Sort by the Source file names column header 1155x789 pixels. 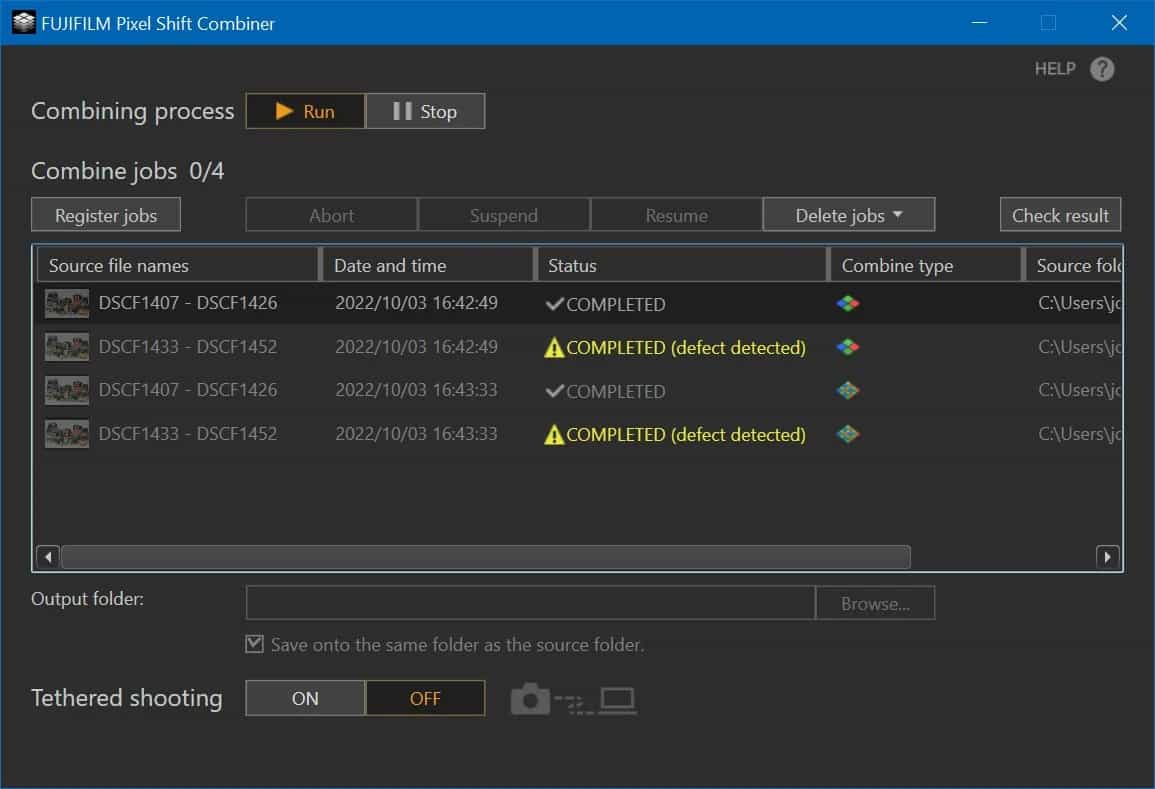tap(178, 265)
